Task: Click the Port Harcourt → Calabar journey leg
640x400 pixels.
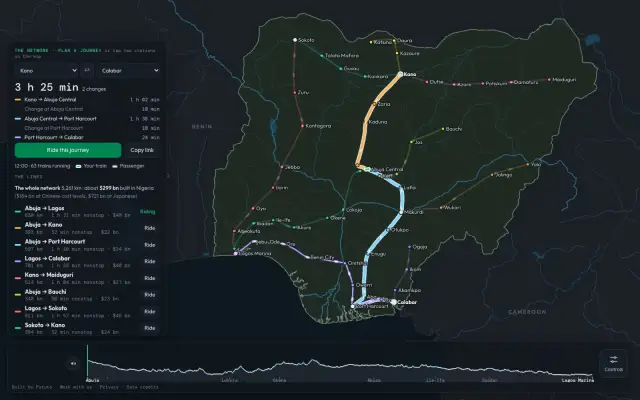Action: click(x=87, y=137)
